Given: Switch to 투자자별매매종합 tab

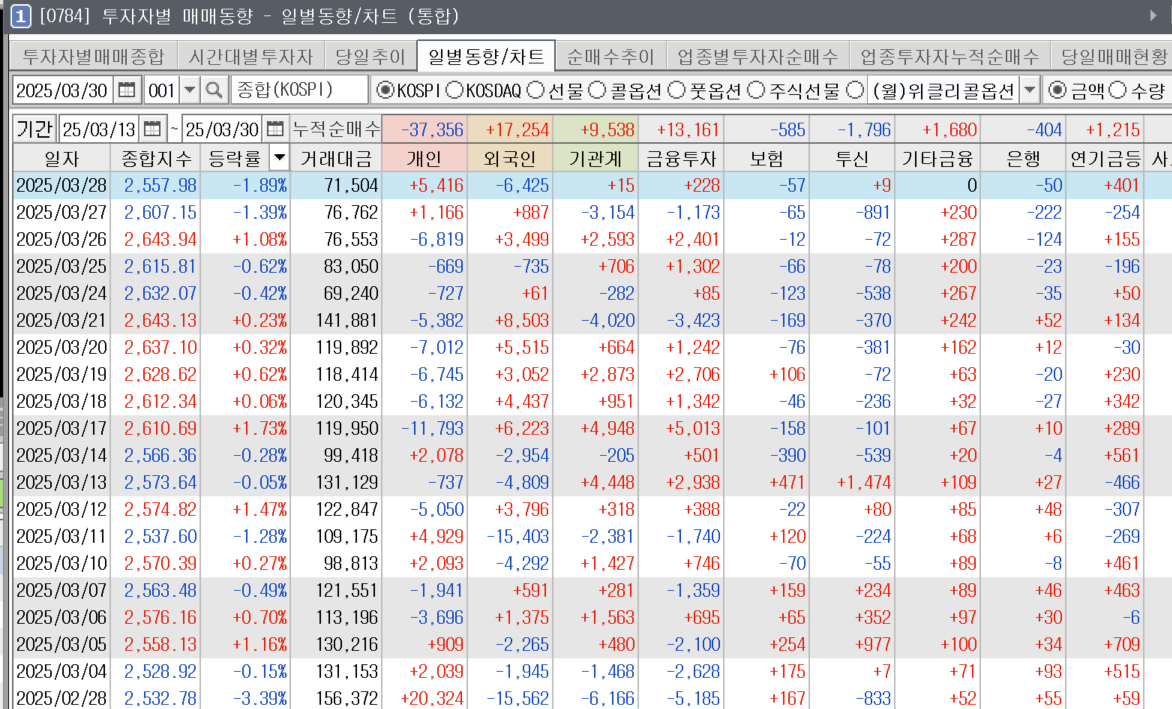Looking at the screenshot, I should 93,56.
